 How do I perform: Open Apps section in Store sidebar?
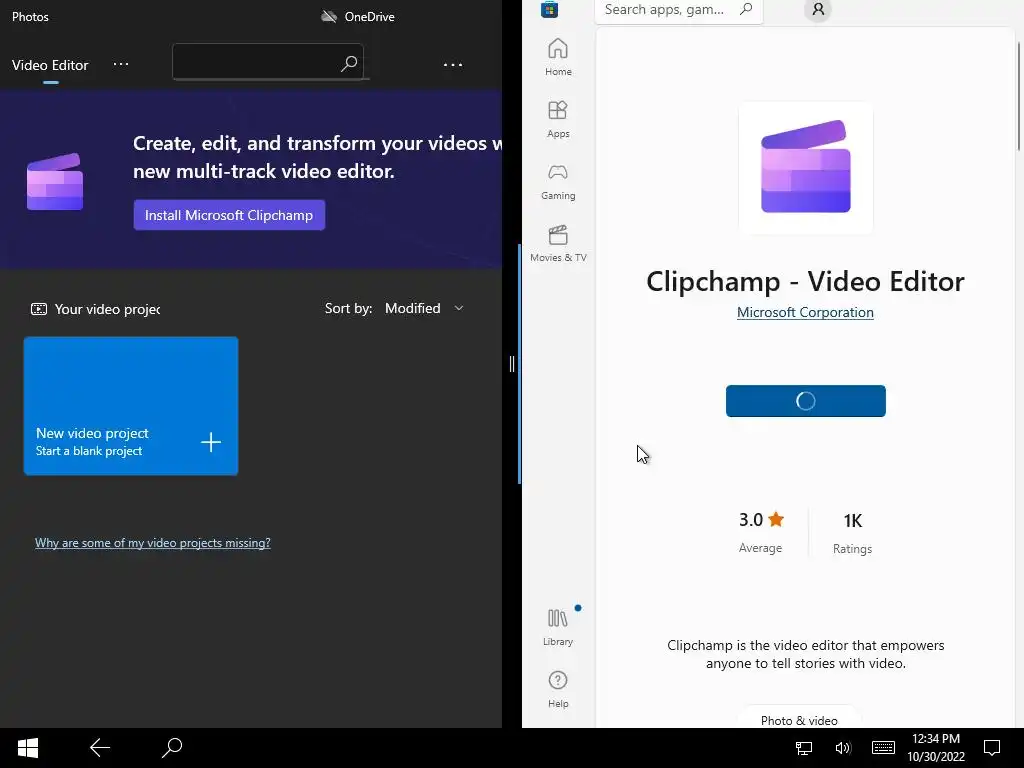[x=558, y=120]
